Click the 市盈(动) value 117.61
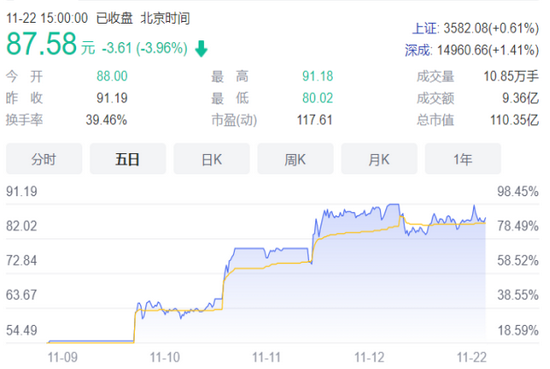This screenshot has height=369, width=550. tap(315, 120)
